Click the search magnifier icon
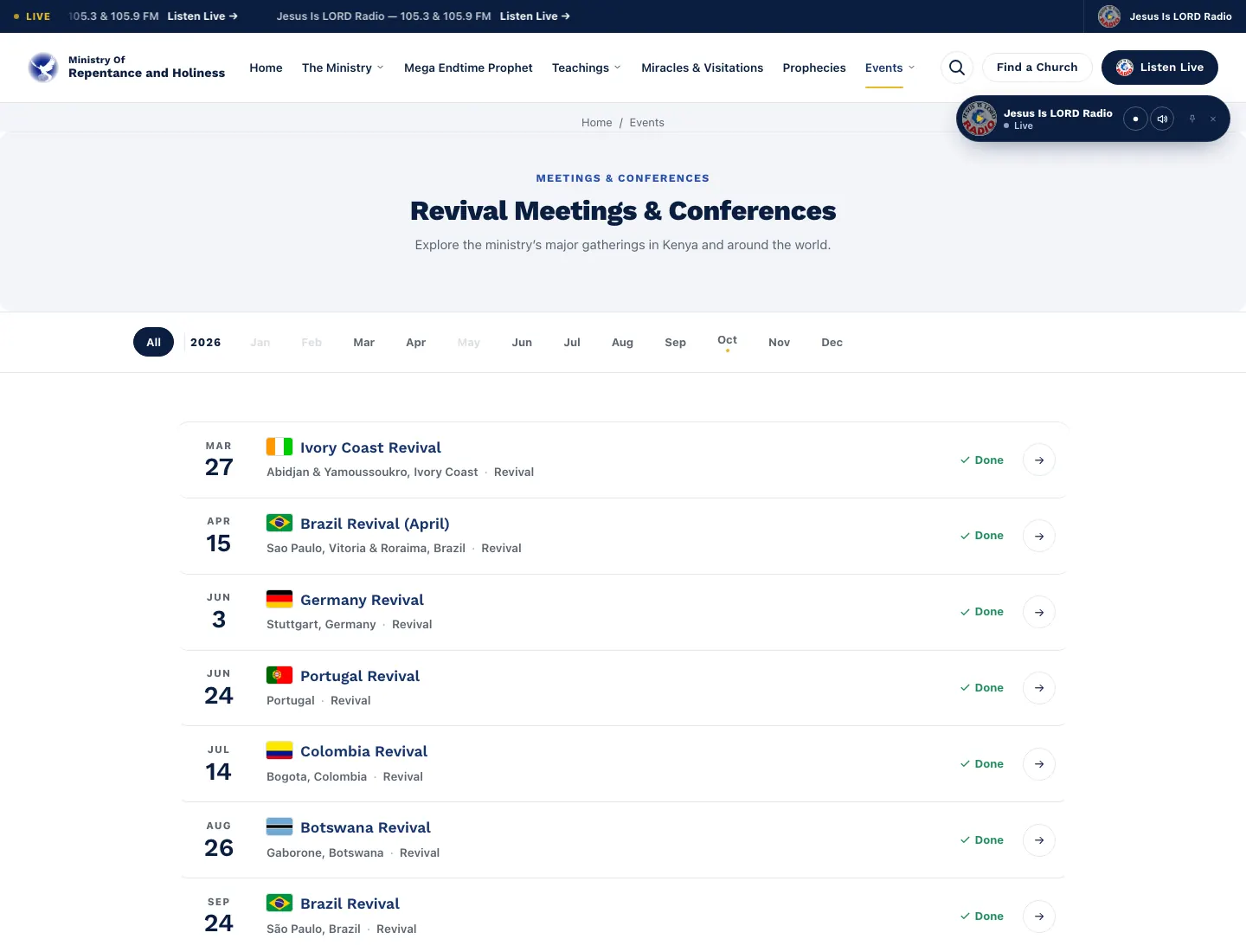The width and height of the screenshot is (1246, 952). [957, 68]
